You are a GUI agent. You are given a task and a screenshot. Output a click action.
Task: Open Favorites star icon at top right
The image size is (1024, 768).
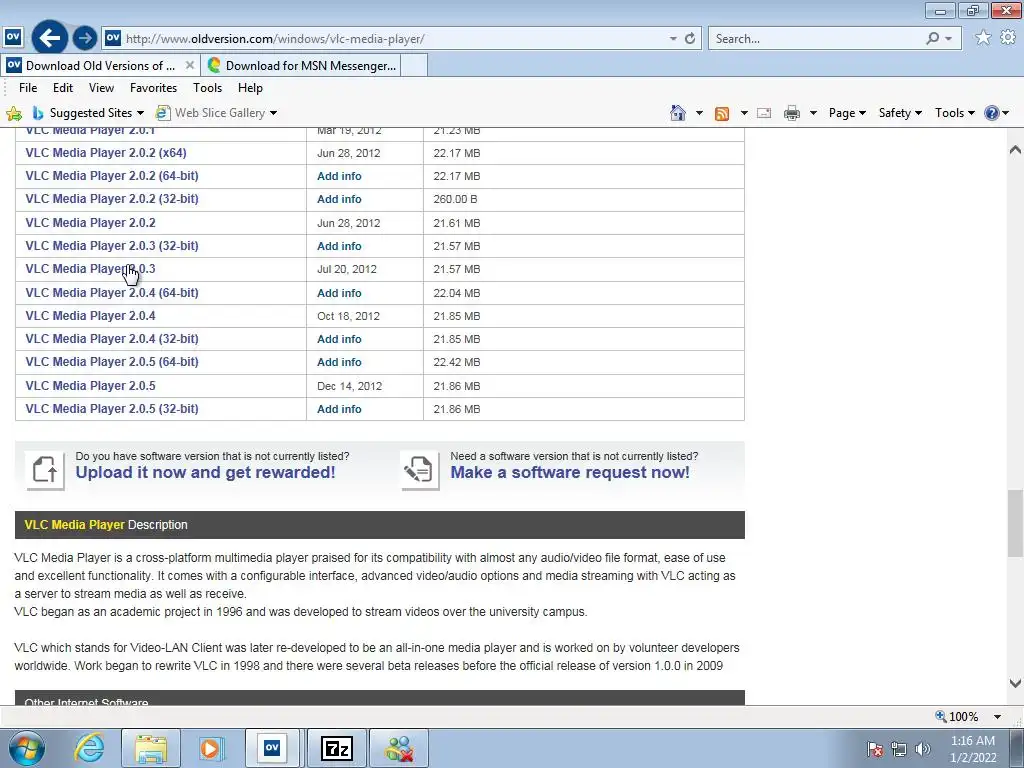coord(983,38)
